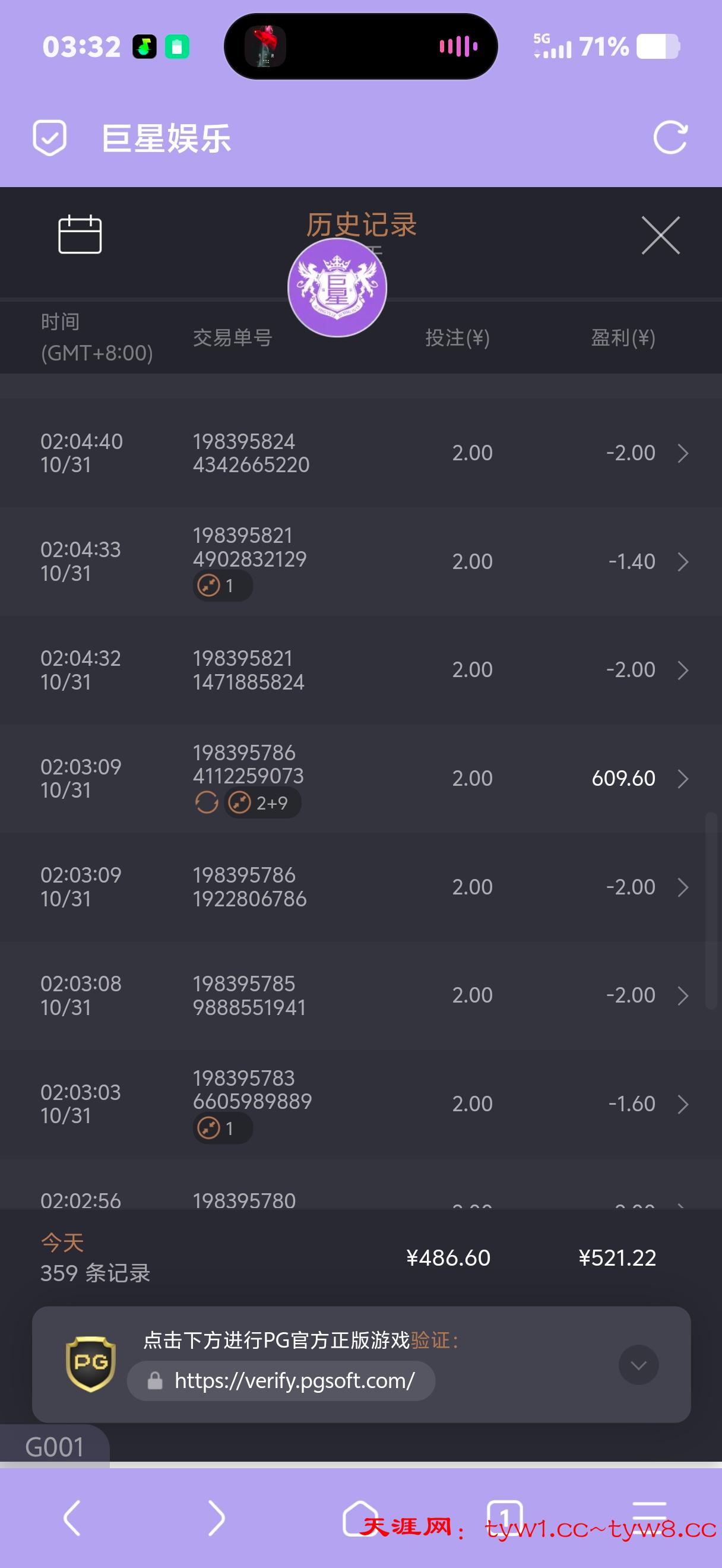Expand the 02:03:03 record with -1.60
The height and width of the screenshot is (1568, 722).
click(682, 1104)
